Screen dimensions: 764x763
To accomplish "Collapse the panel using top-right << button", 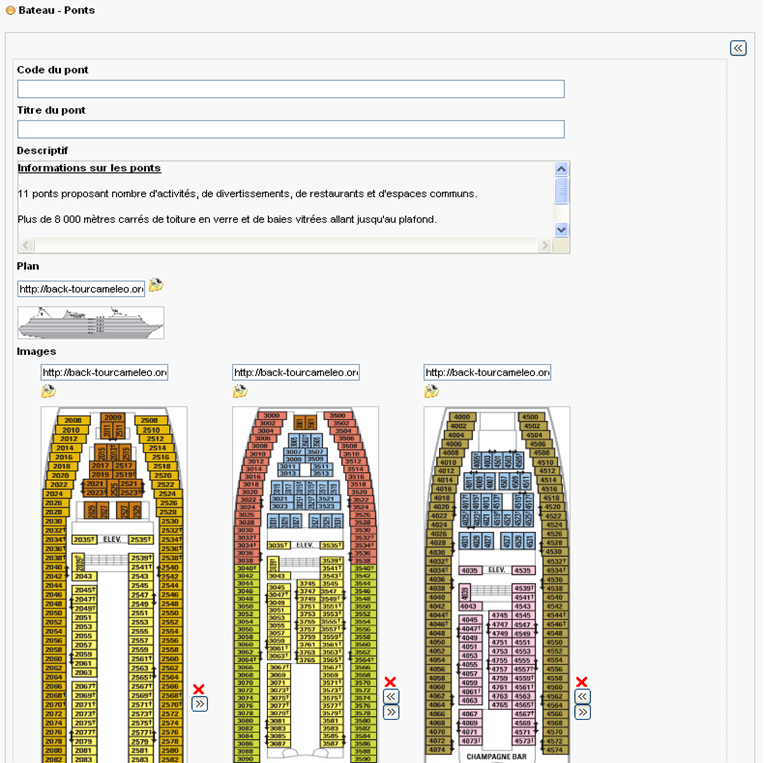I will click(x=738, y=48).
